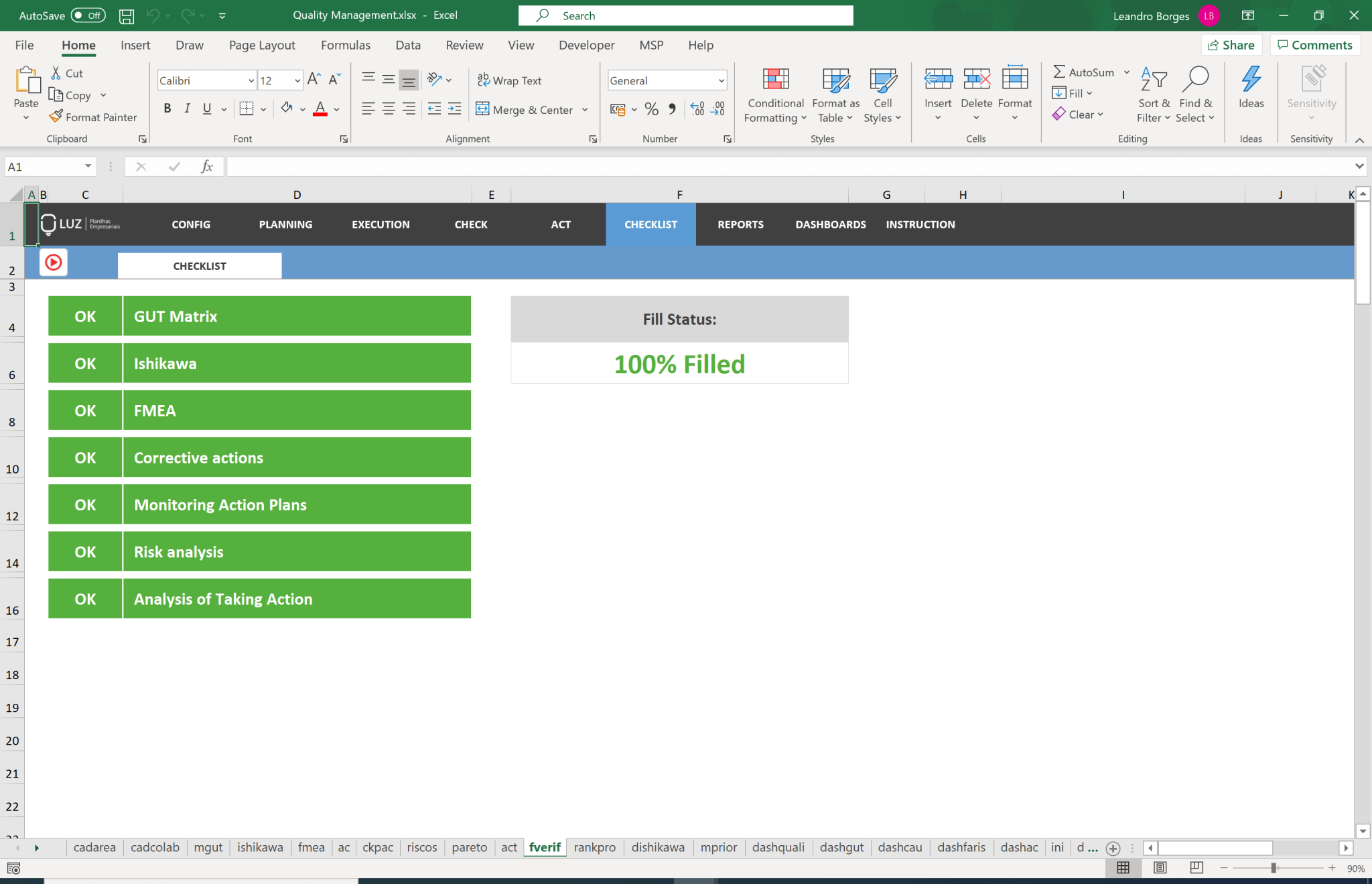Expand the Fill Color arrow
The image size is (1372, 884).
[x=301, y=109]
